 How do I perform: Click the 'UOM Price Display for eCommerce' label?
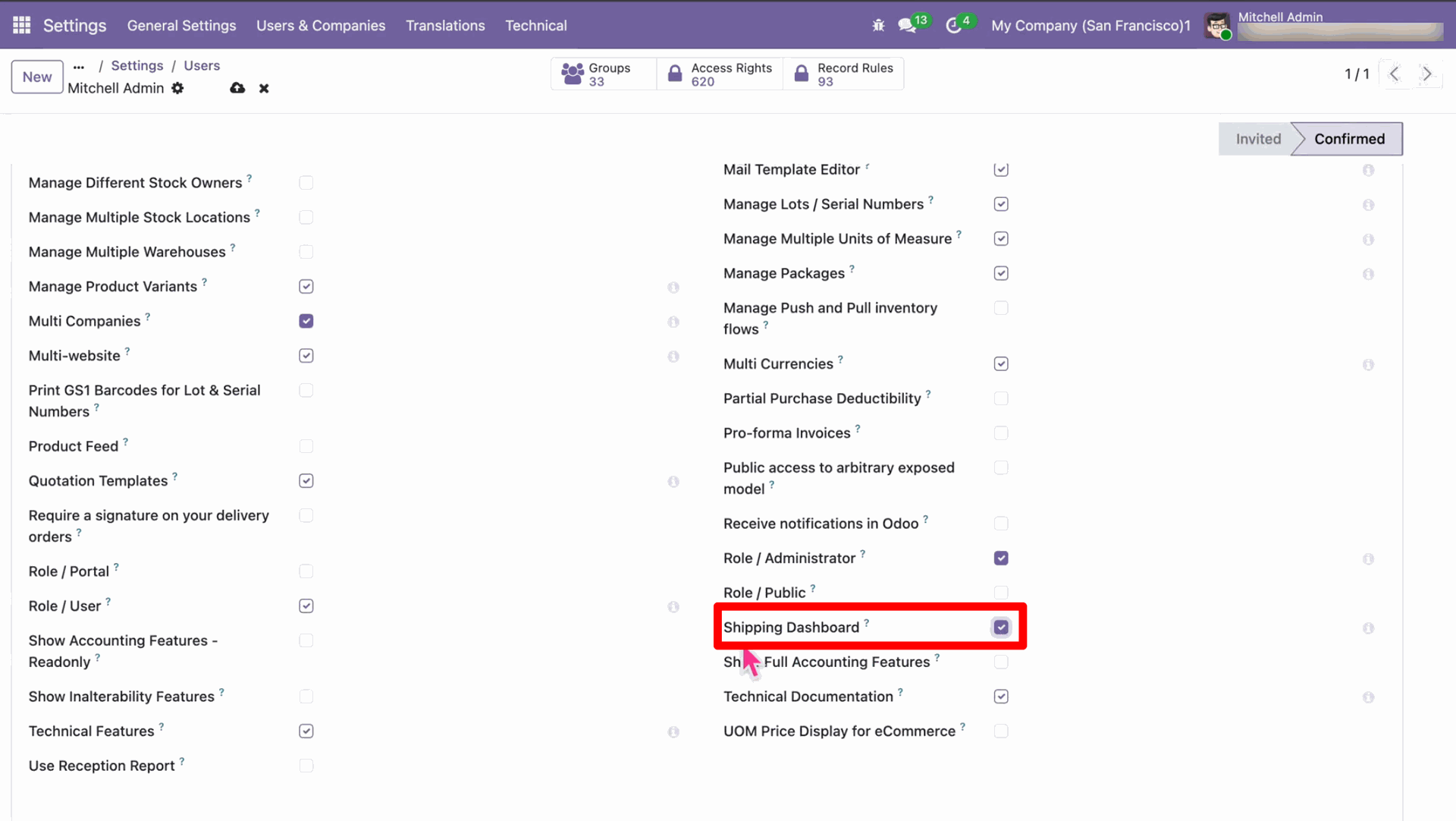point(839,731)
